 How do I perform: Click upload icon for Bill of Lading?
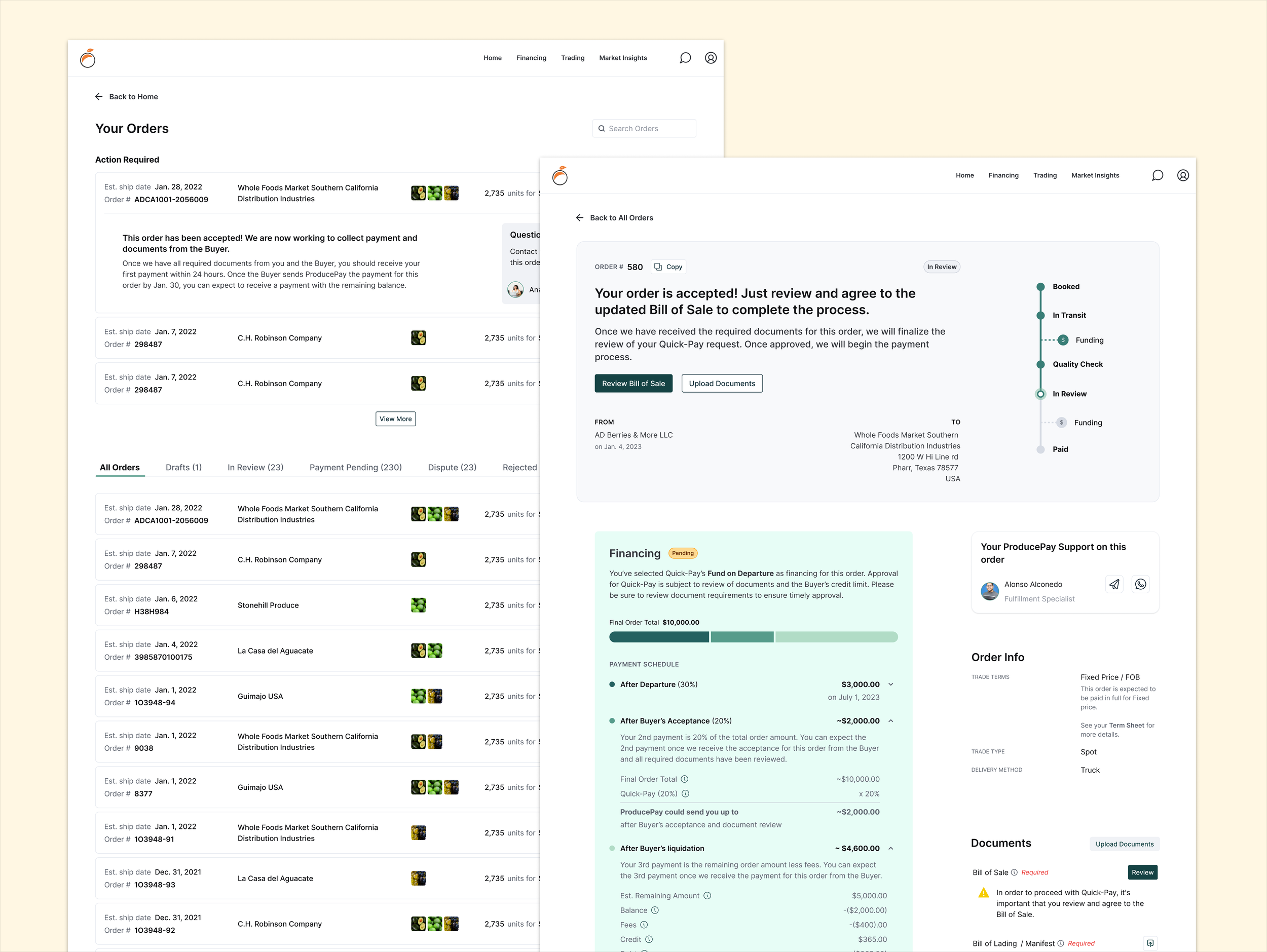pyautogui.click(x=1150, y=943)
